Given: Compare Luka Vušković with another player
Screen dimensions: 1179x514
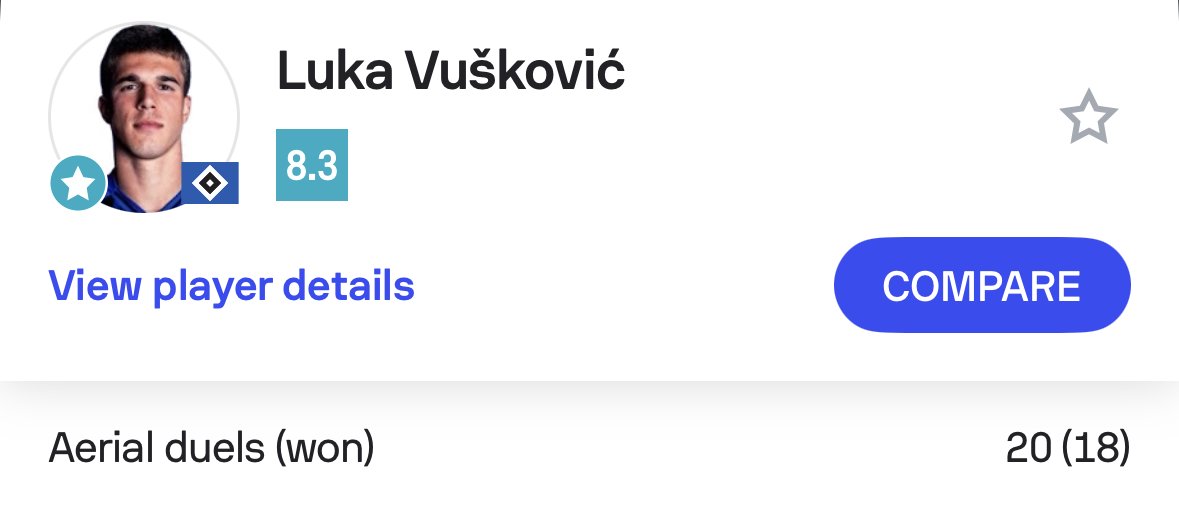Looking at the screenshot, I should 981,286.
